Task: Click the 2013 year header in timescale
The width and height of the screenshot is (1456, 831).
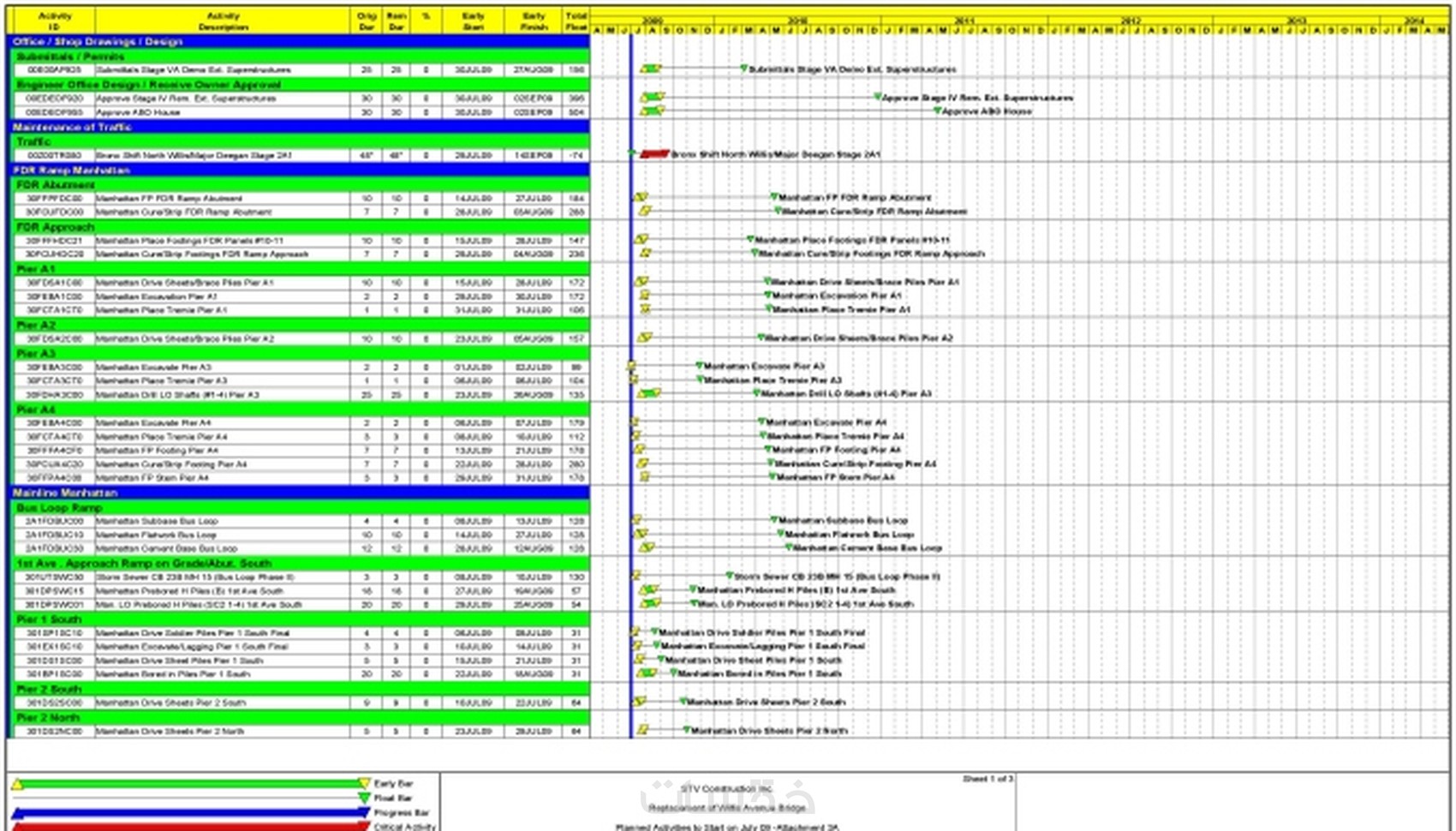Action: 1296,19
